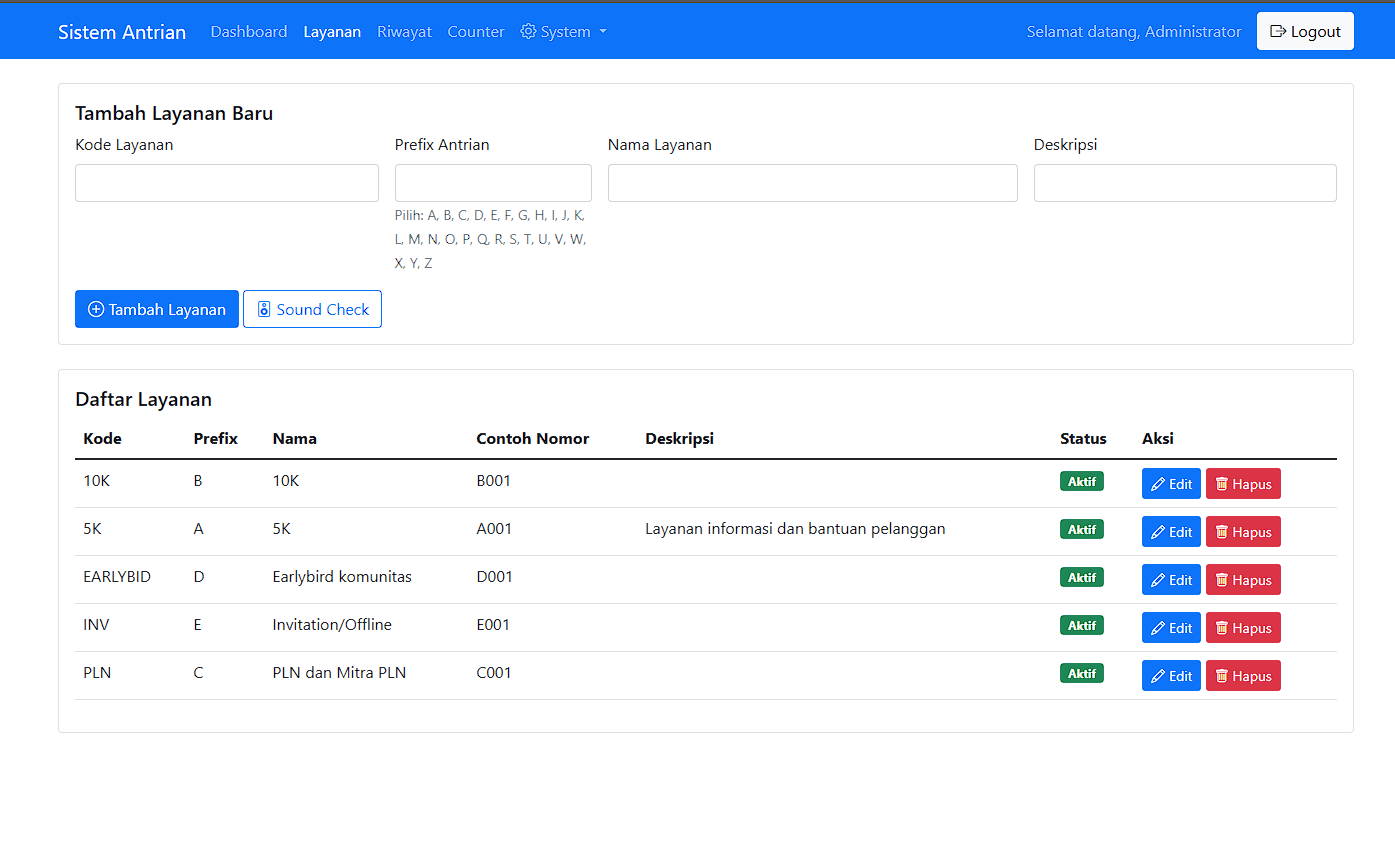Click the Edit button for 10K row
This screenshot has height=852, width=1395.
tap(1171, 484)
